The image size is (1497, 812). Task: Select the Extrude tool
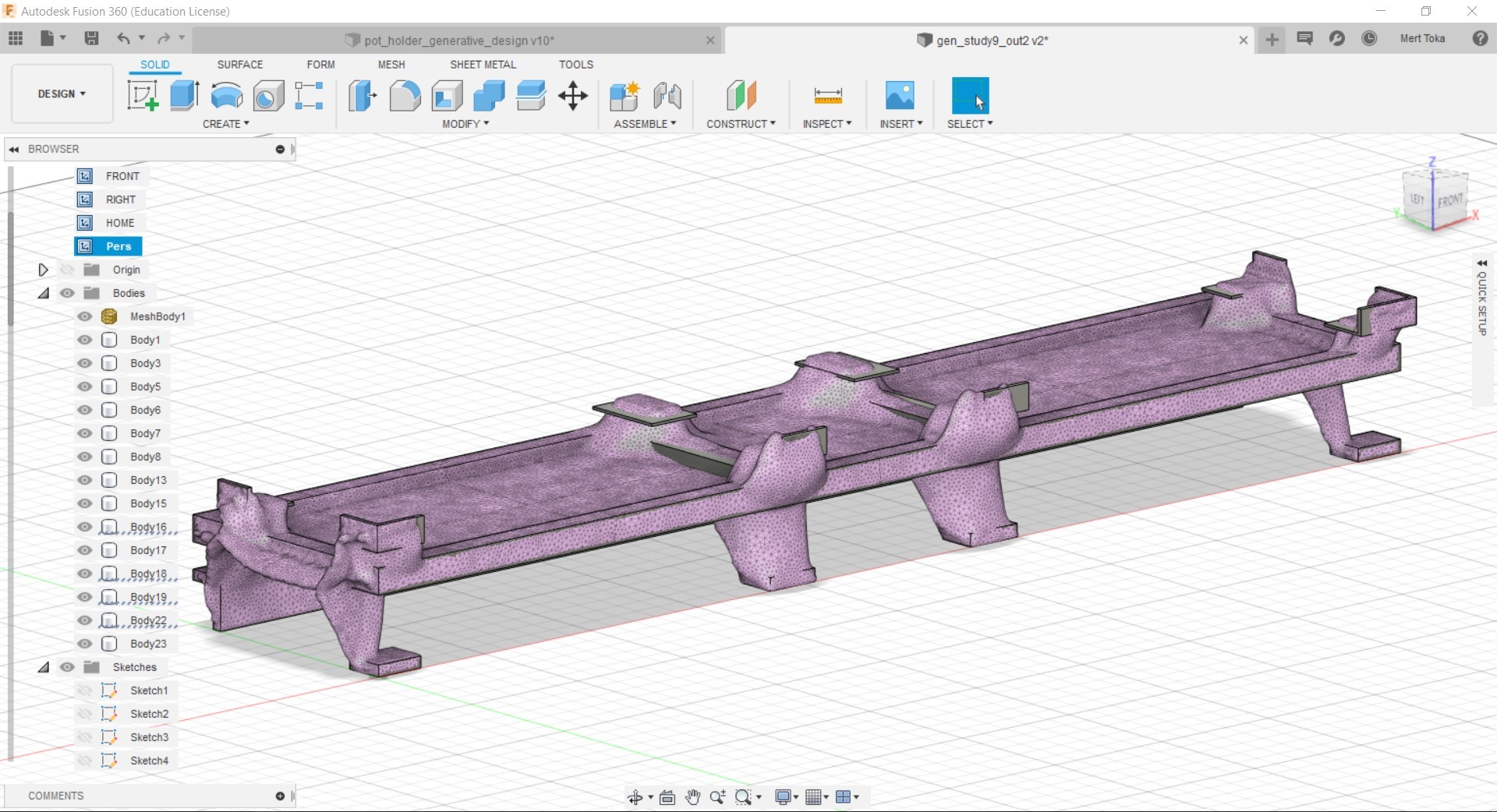pos(185,96)
